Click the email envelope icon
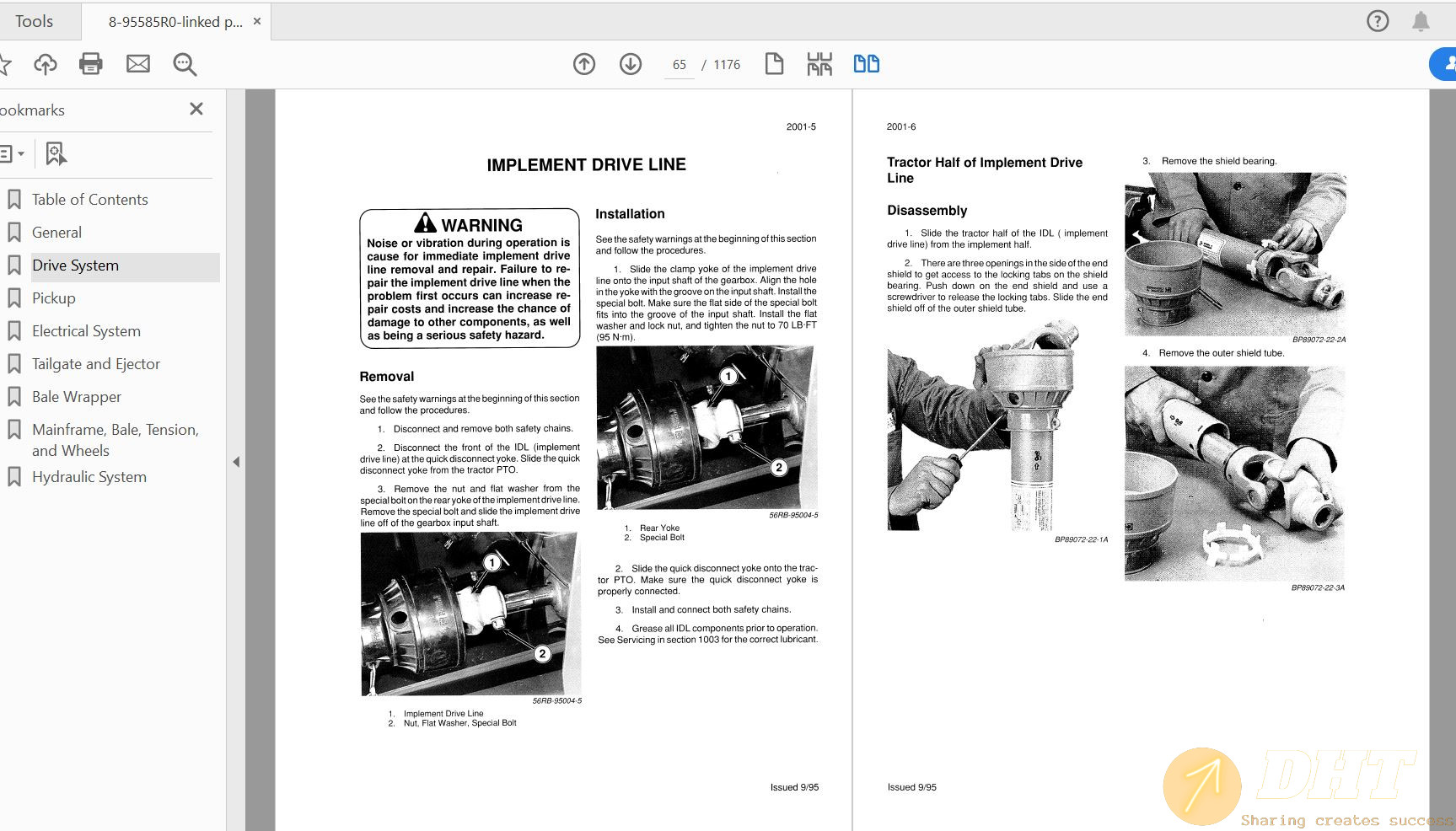Screen dimensions: 1456x831 coord(138,64)
